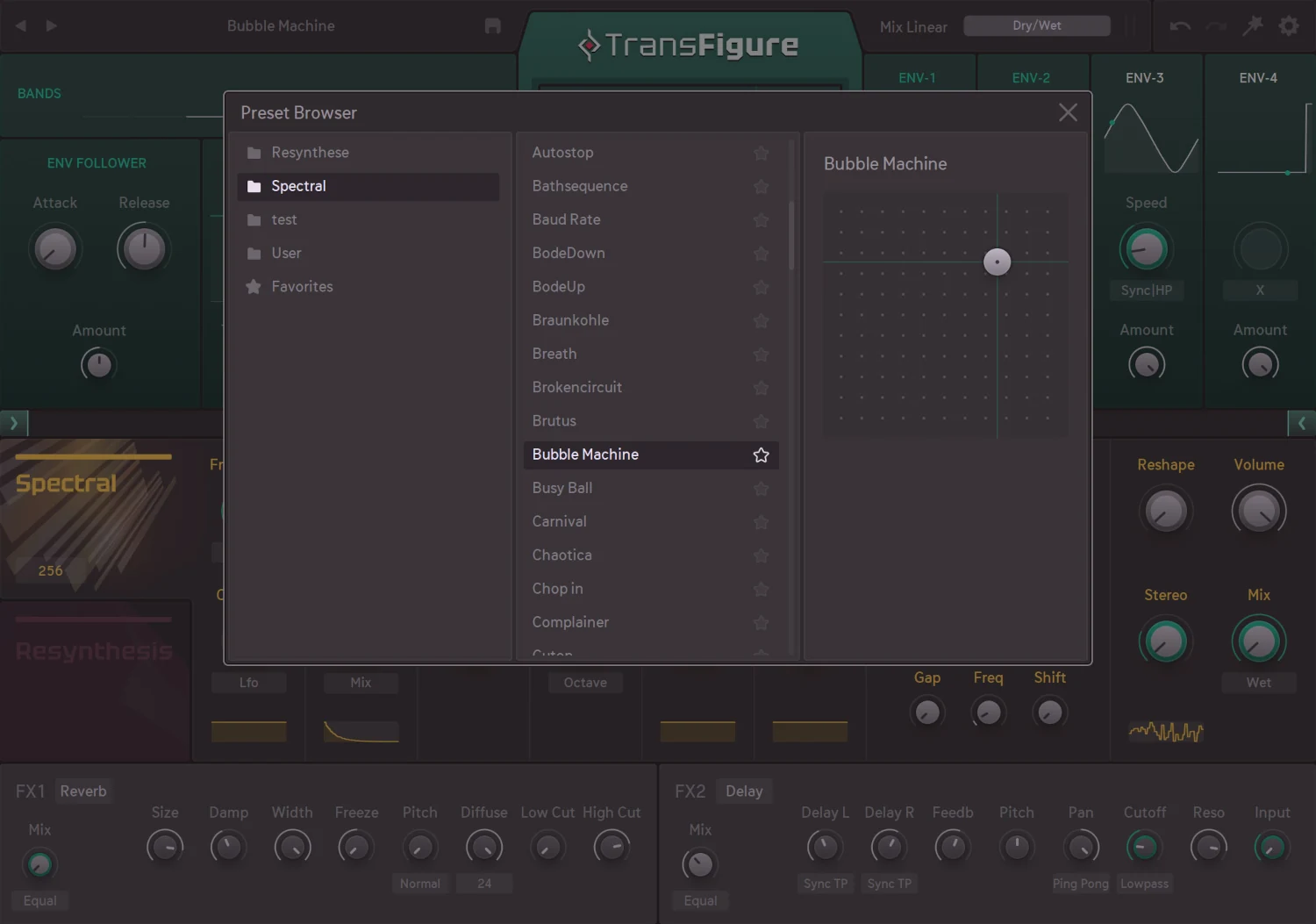
Task: Click the undo icon in the top toolbar
Action: coord(1179,25)
